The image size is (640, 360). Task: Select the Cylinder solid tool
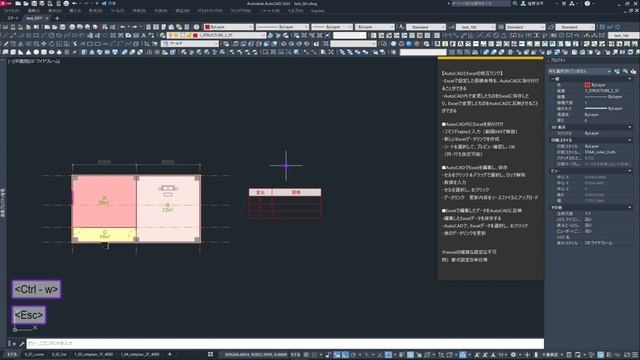(44, 52)
